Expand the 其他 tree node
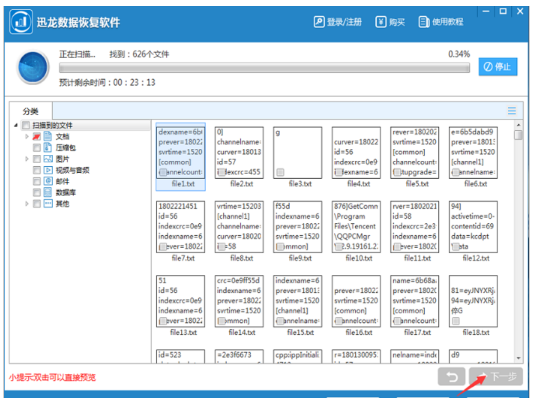The image size is (535, 407). 27,204
